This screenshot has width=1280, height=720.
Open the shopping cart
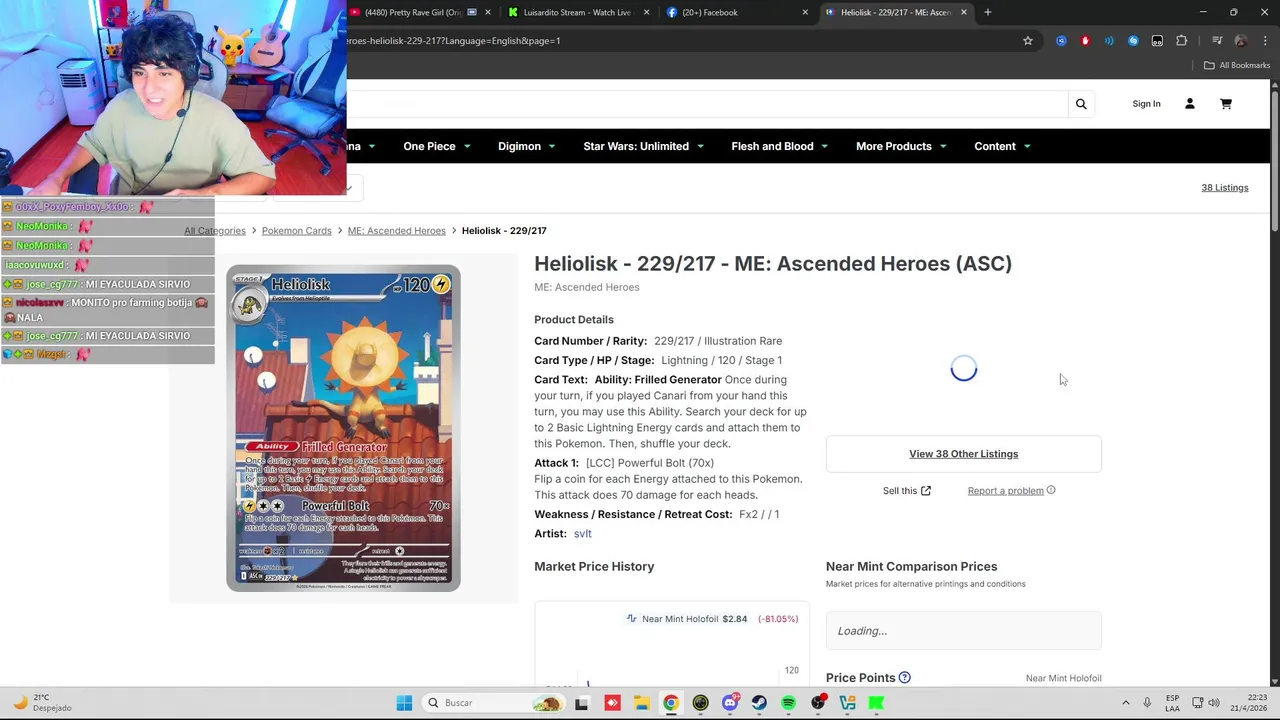click(1226, 104)
